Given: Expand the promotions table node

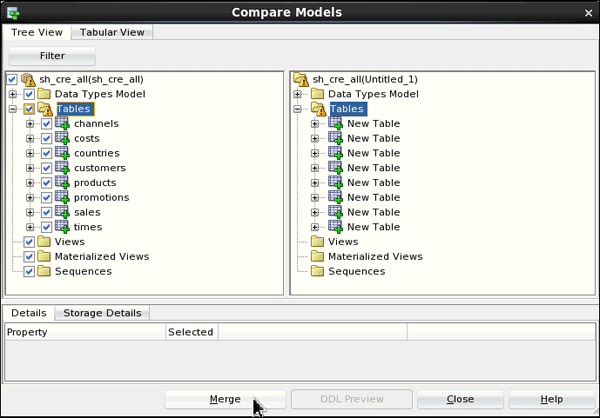Looking at the screenshot, I should pos(30,198).
